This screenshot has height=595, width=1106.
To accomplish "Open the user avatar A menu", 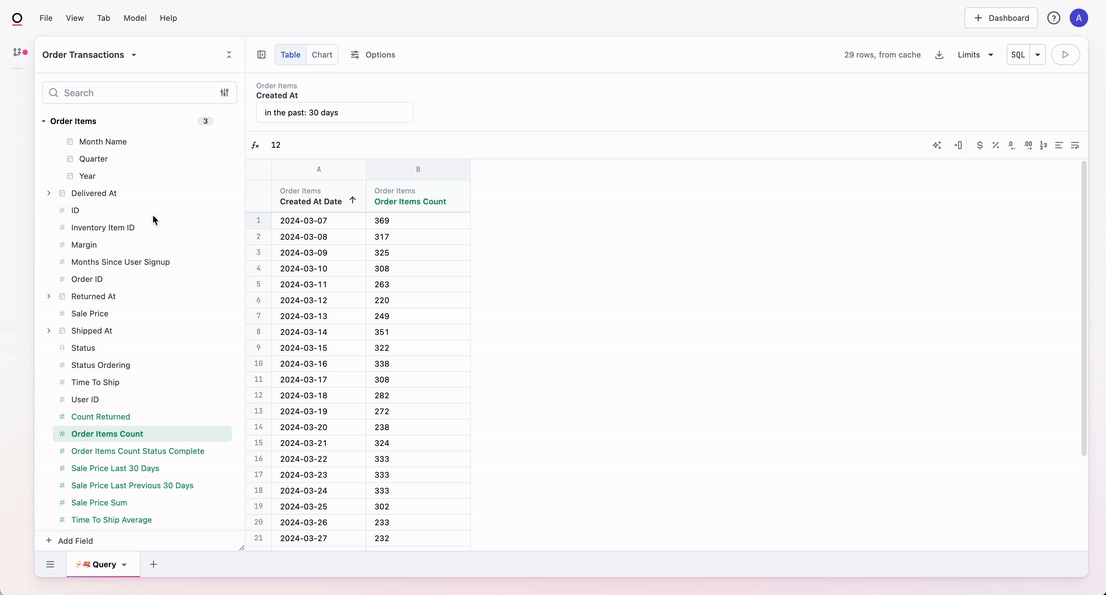I will point(1078,18).
